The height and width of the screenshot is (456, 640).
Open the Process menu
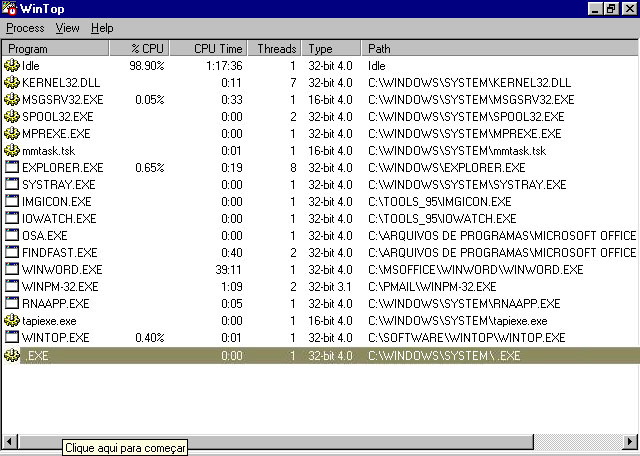[x=25, y=28]
